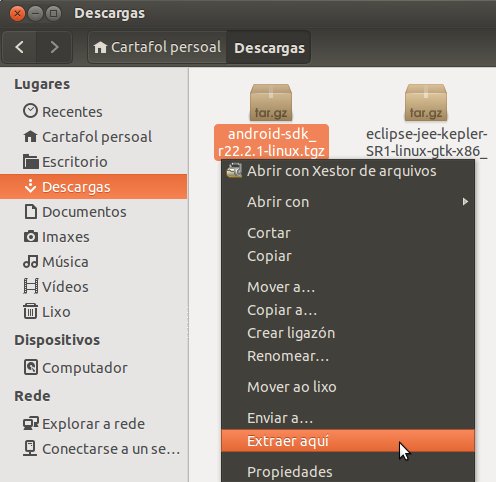
Task: Open Lixo label in sidebar
Action: coord(56,312)
